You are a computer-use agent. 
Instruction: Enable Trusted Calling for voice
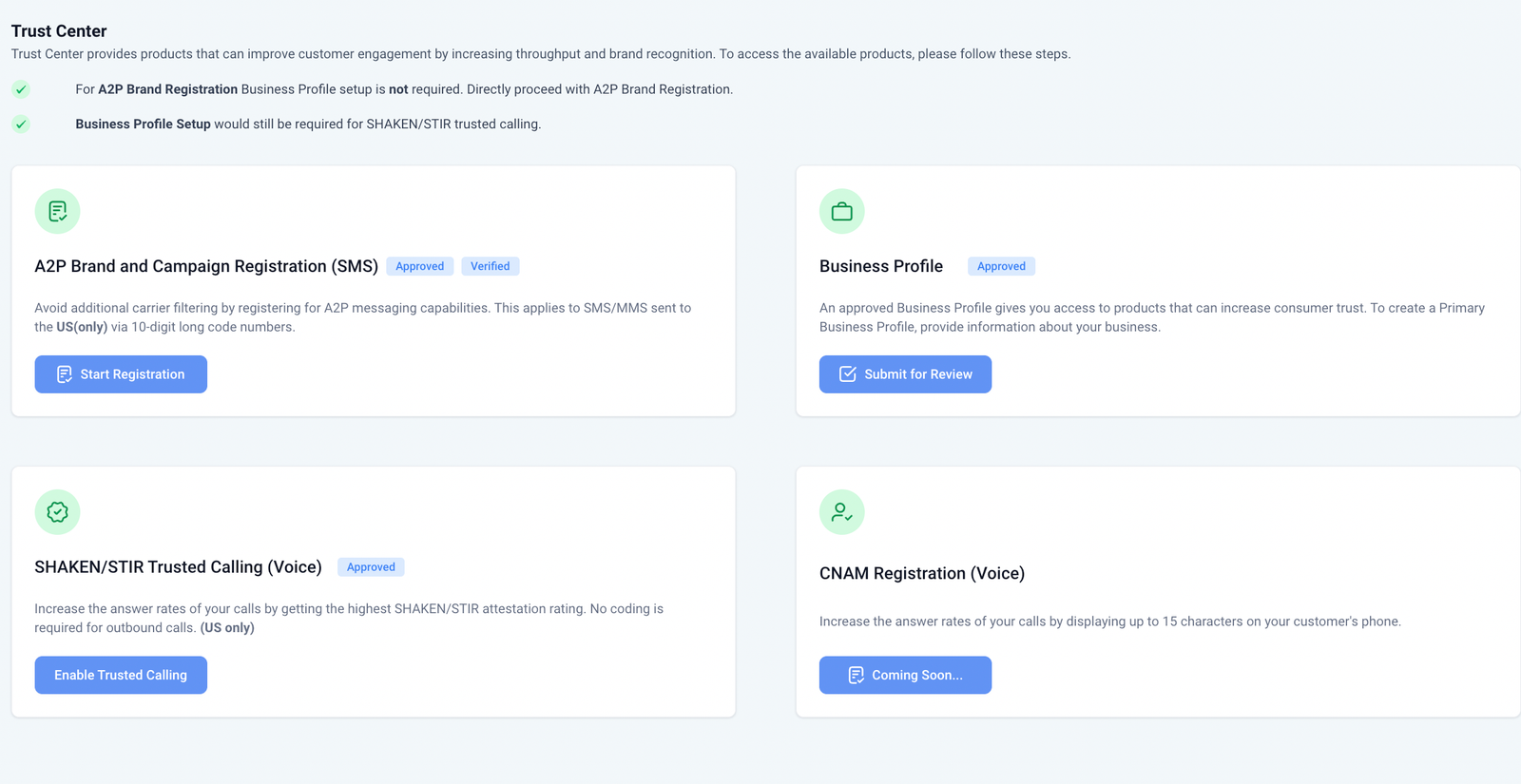(x=121, y=675)
